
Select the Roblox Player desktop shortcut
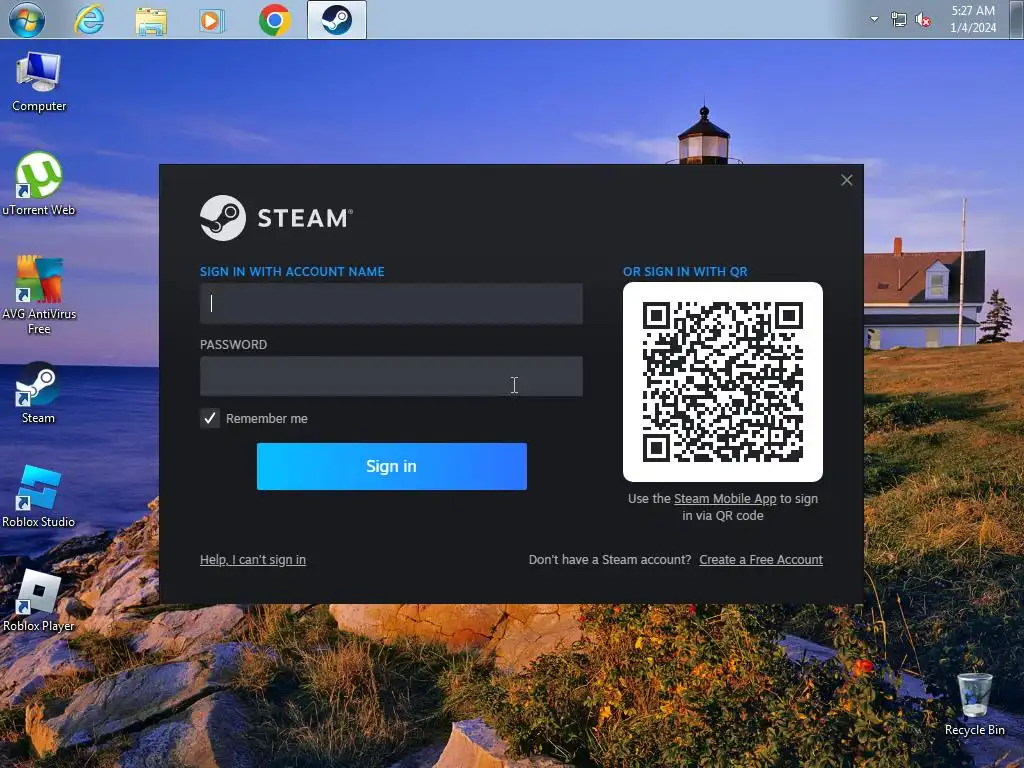39,601
